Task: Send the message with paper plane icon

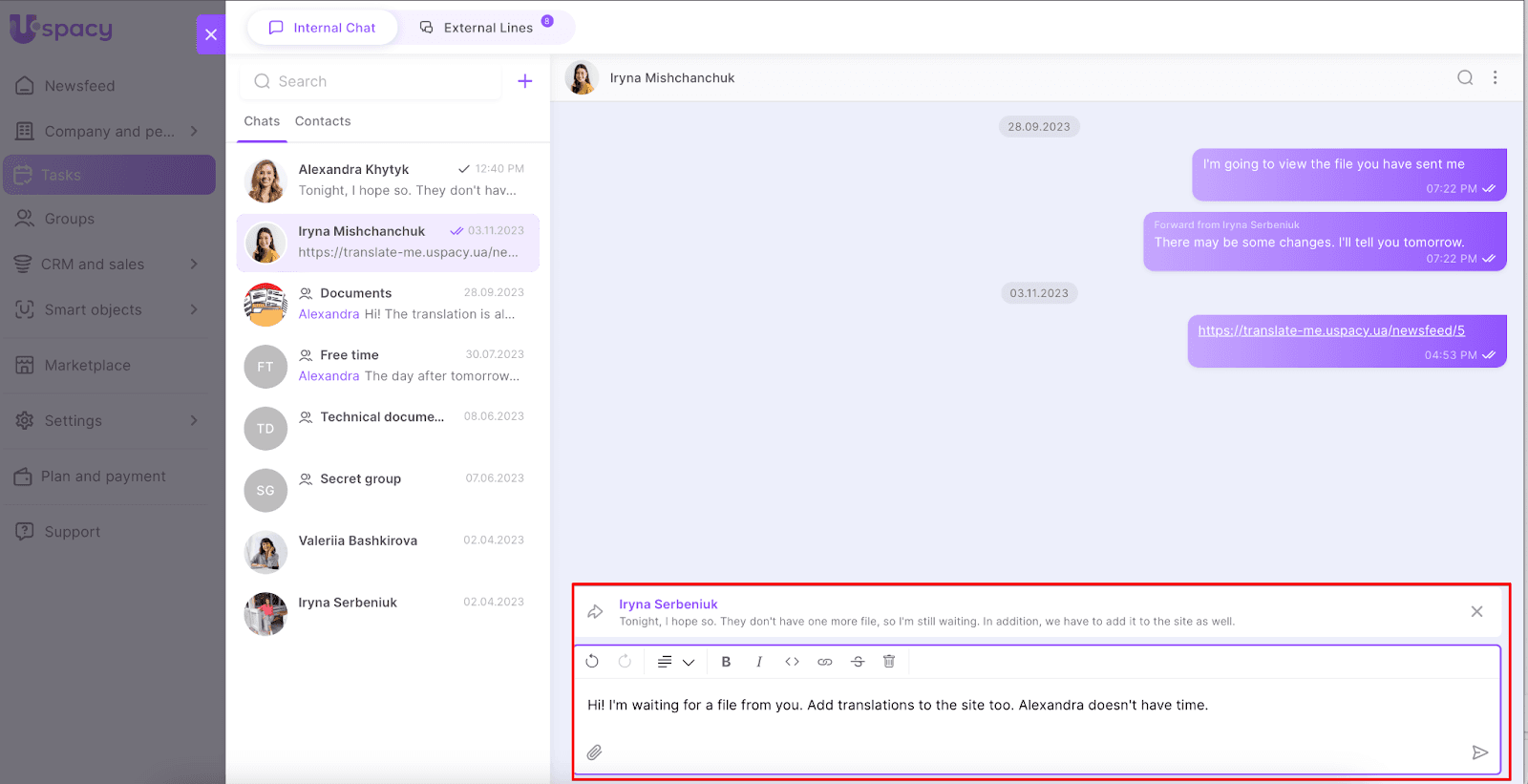Action: pos(1479,752)
